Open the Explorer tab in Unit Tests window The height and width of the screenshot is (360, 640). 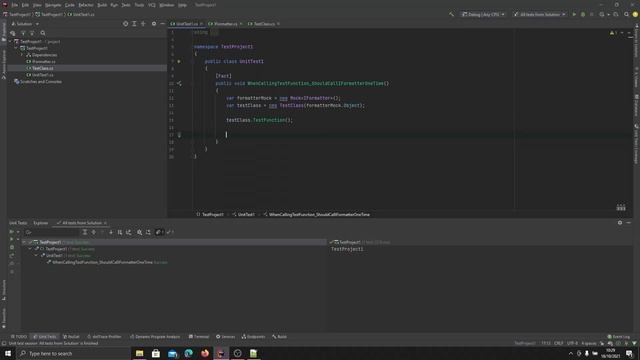click(40, 223)
